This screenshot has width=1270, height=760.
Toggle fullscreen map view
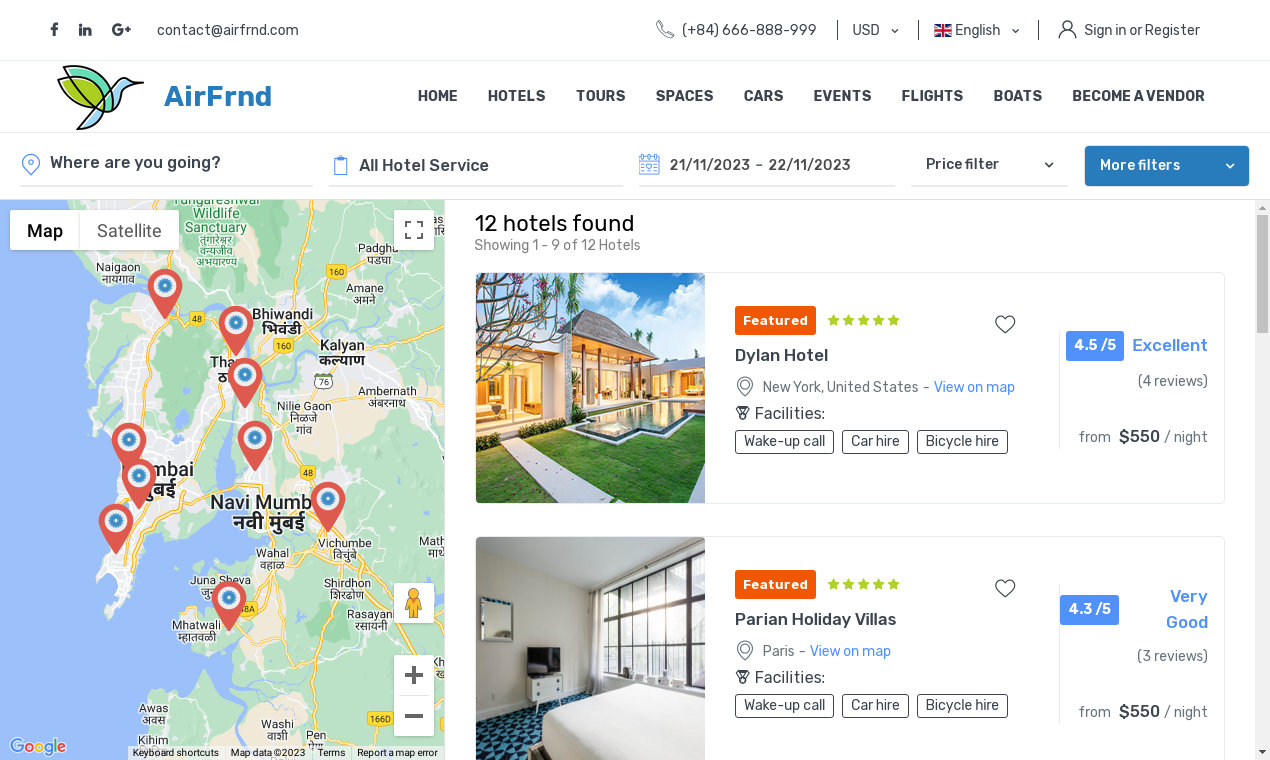pyautogui.click(x=414, y=230)
